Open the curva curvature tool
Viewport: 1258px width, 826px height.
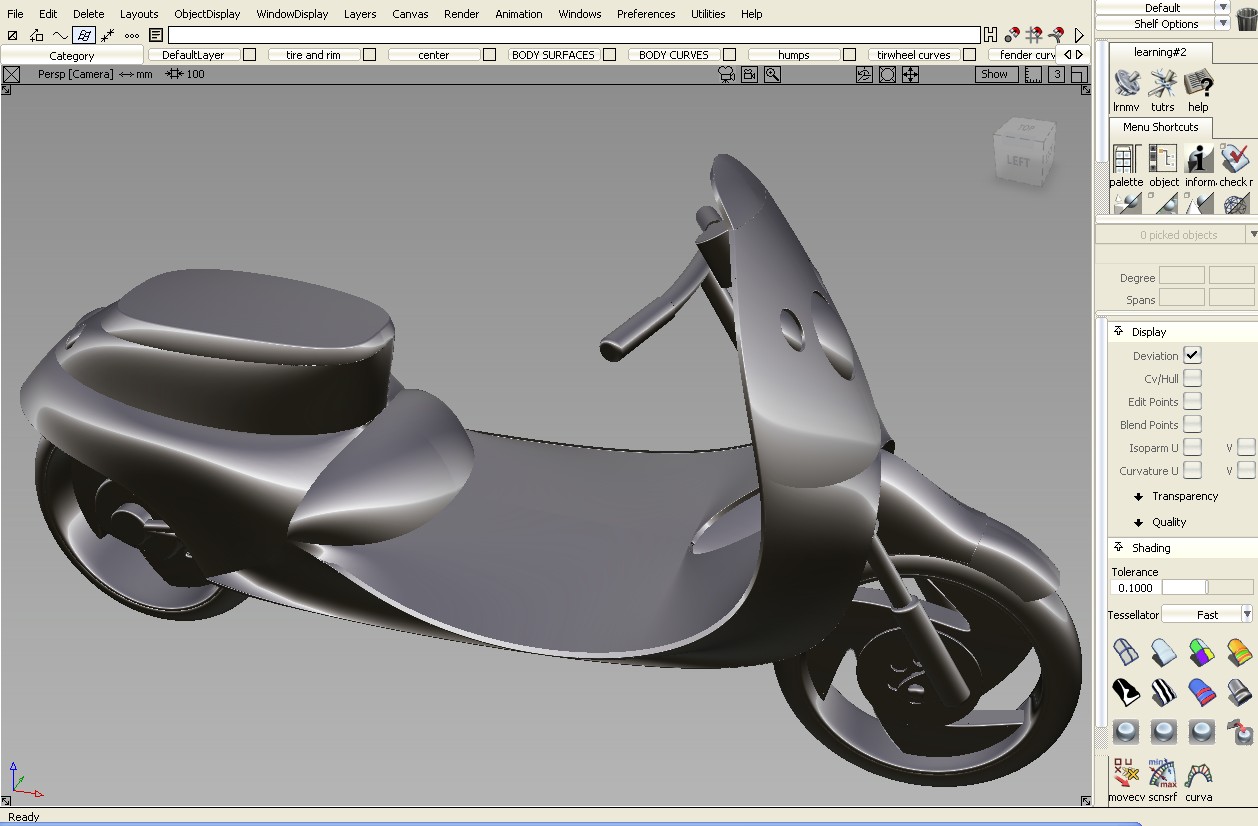pos(1199,775)
